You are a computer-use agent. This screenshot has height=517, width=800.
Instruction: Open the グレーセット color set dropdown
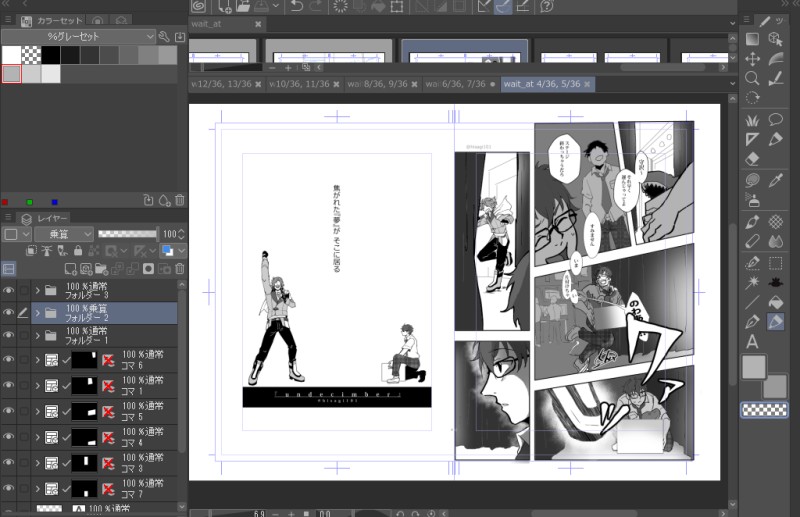78,36
